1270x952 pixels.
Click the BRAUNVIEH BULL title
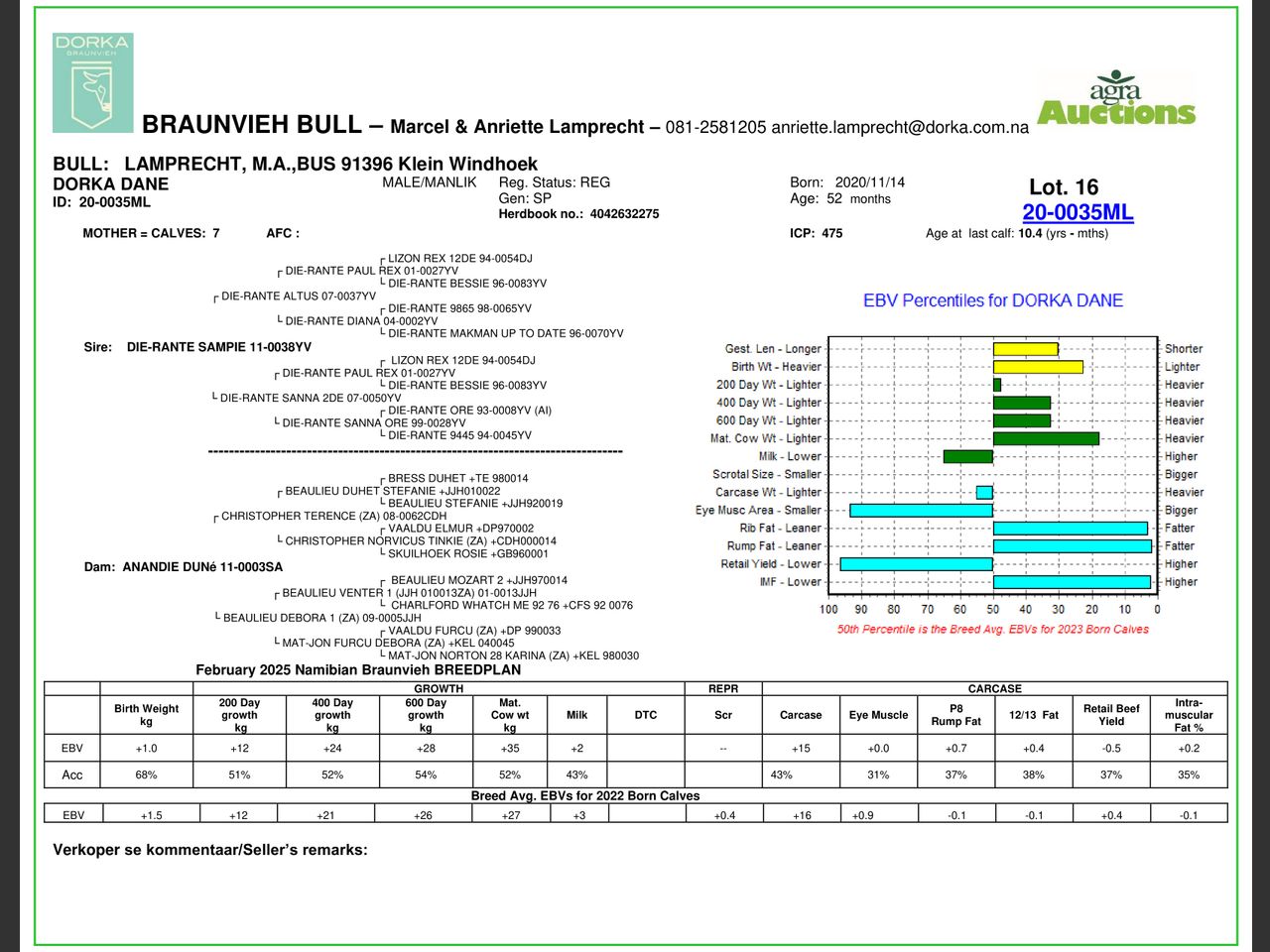pos(251,124)
